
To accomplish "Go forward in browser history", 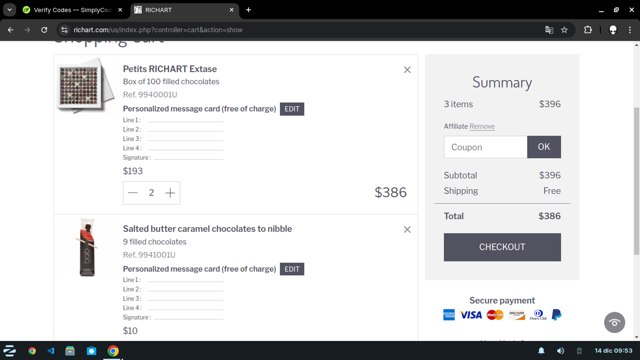I will tap(27, 30).
